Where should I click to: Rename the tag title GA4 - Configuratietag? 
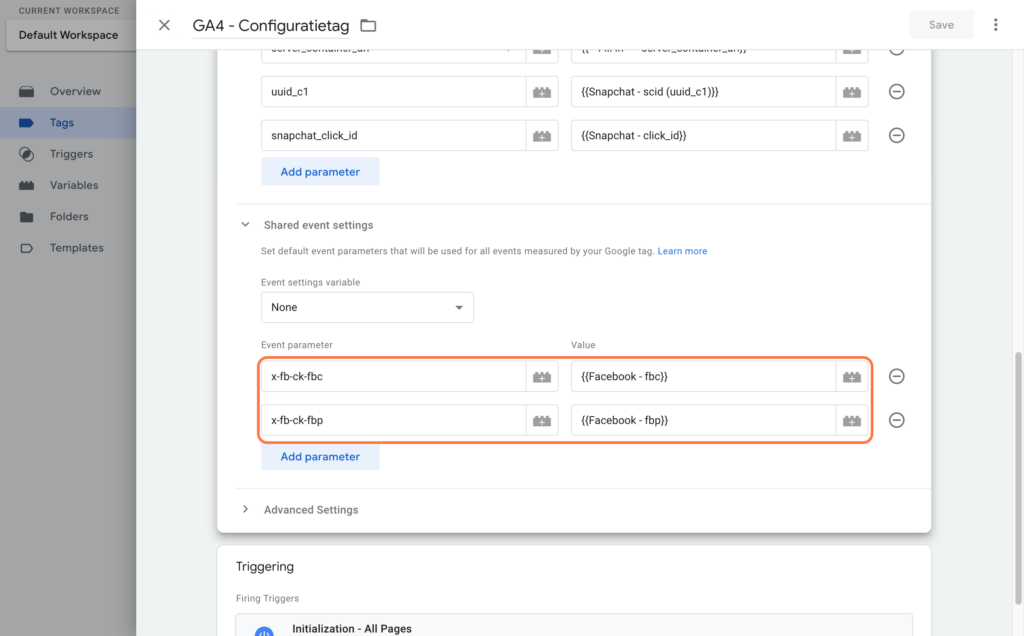[270, 25]
